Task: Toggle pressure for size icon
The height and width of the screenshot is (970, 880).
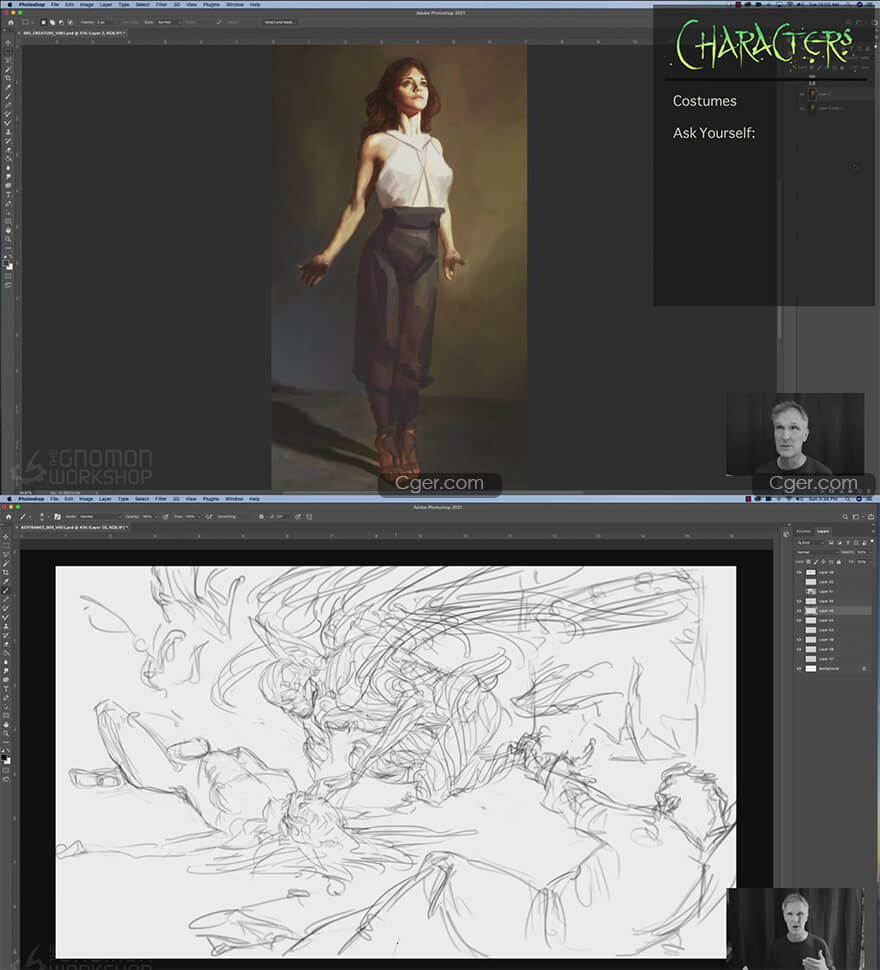Action: coord(298,517)
